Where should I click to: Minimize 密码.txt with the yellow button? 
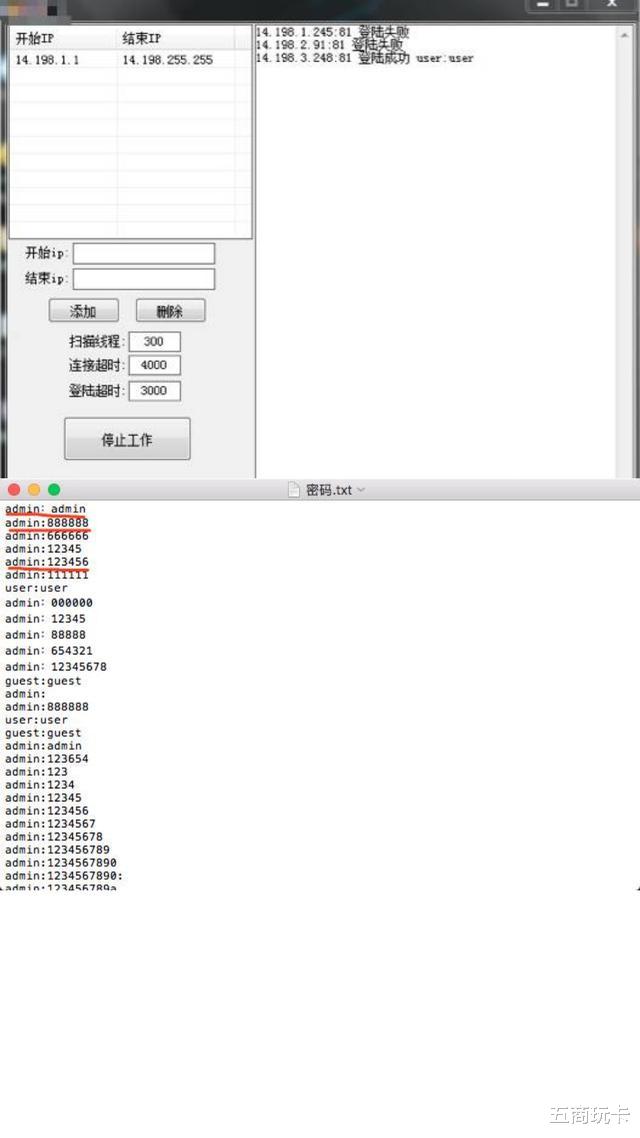click(x=34, y=490)
